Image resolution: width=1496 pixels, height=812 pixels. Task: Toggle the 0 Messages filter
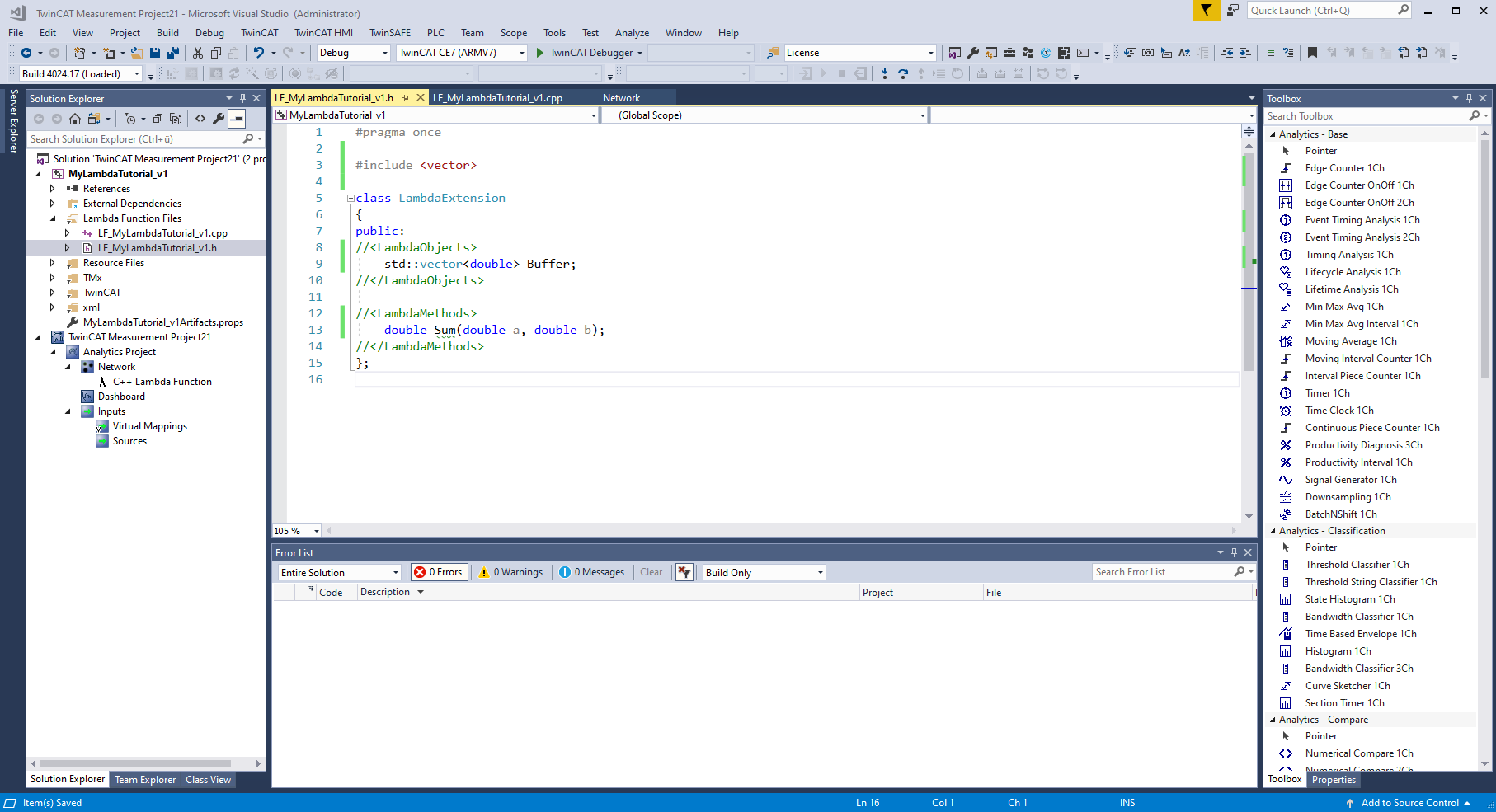point(592,572)
